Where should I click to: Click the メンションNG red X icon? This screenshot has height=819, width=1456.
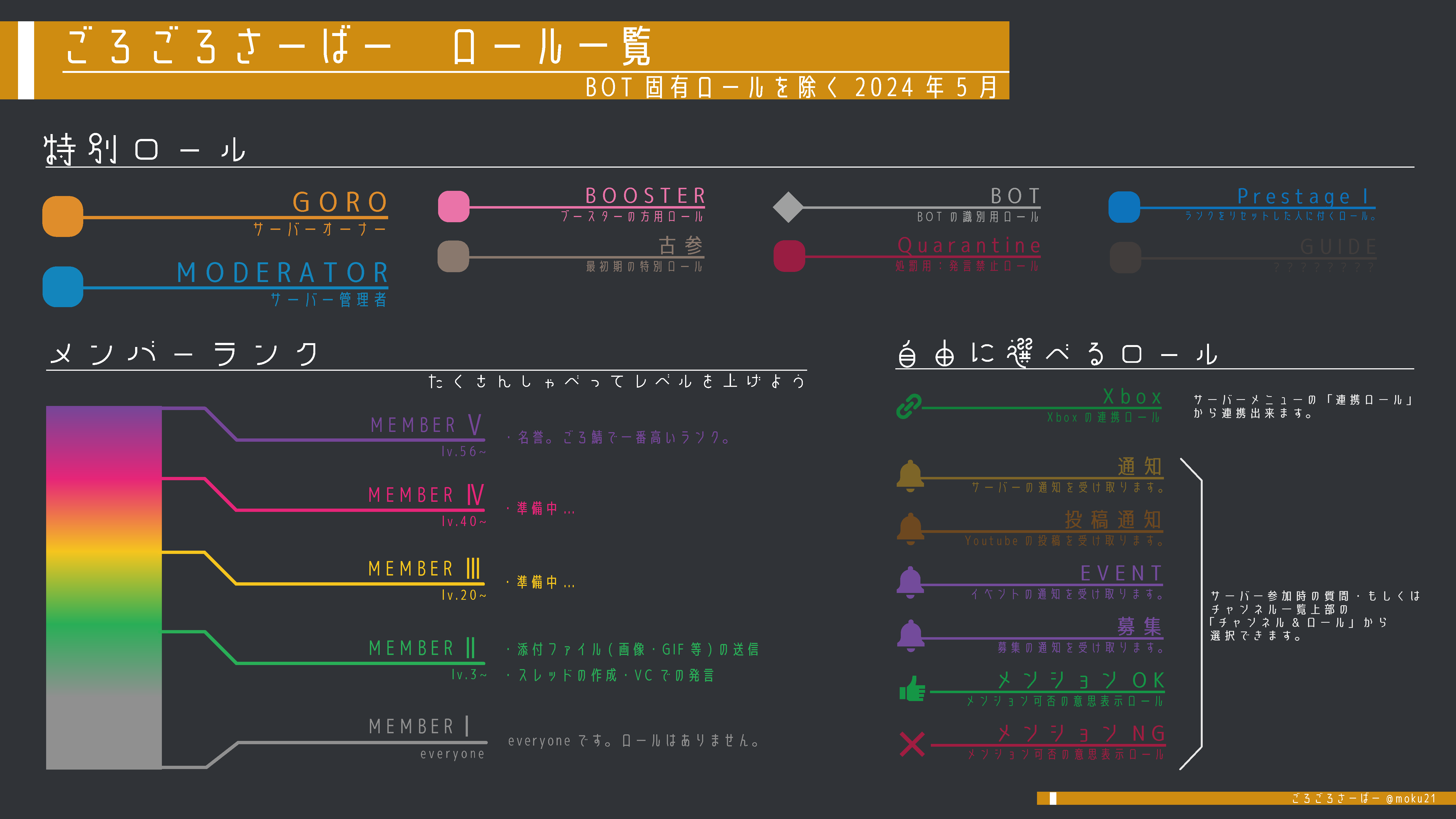(x=912, y=744)
